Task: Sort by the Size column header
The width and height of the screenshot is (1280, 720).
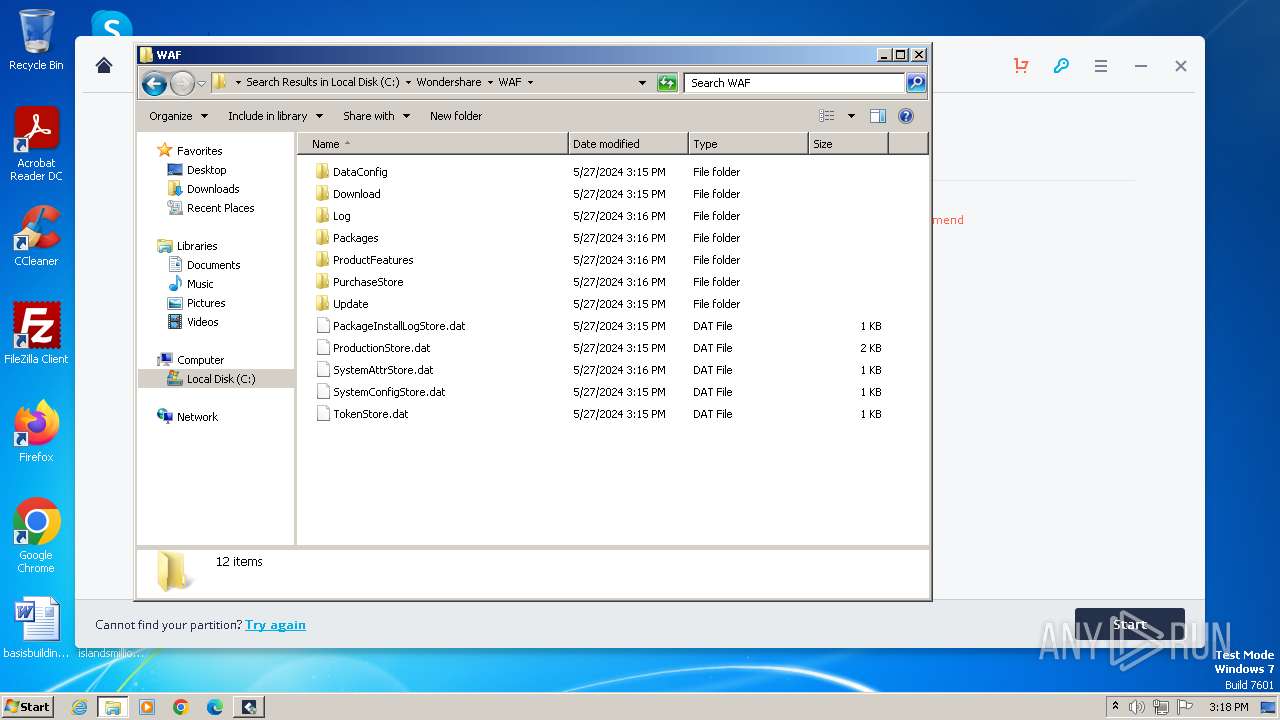Action: (x=848, y=144)
